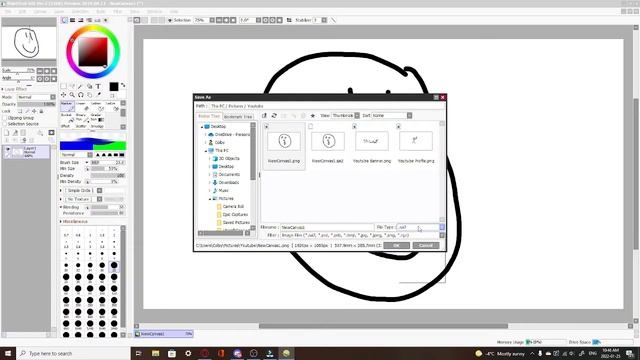The image size is (640, 360).
Task: Select the Zoom magnifier tool
Action: pos(72,95)
